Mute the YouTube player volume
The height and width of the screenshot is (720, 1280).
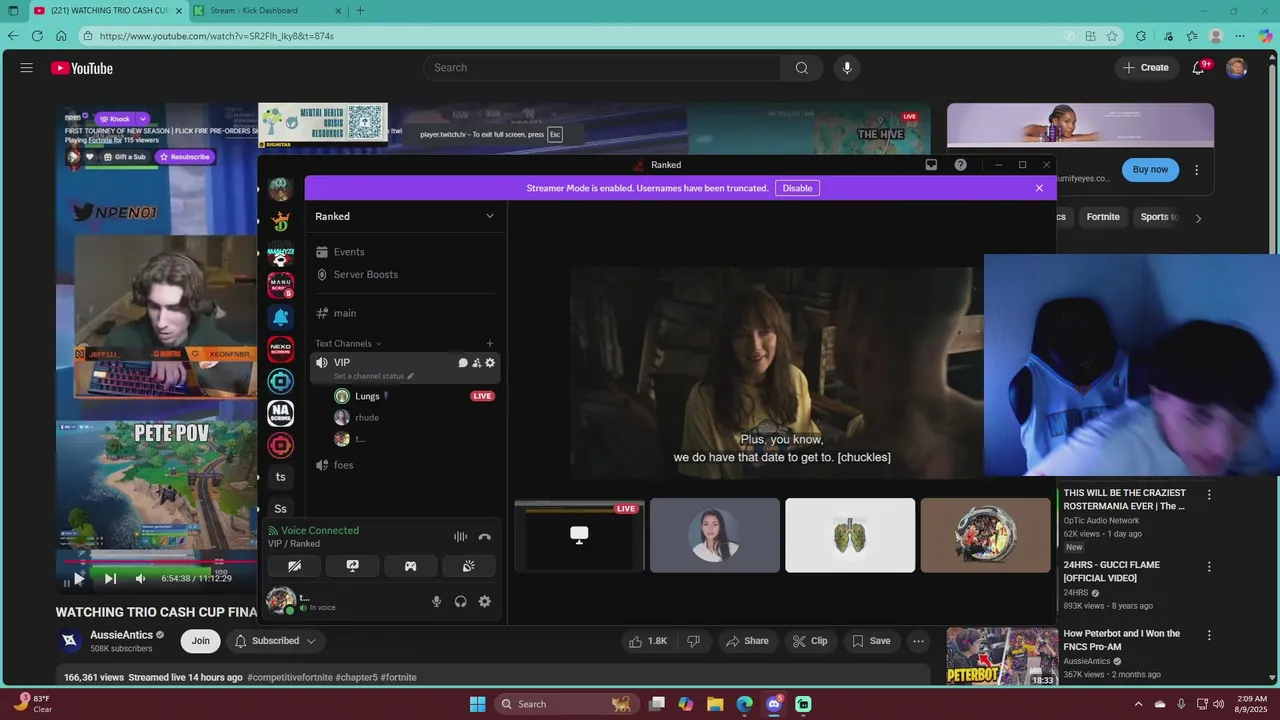coord(140,578)
